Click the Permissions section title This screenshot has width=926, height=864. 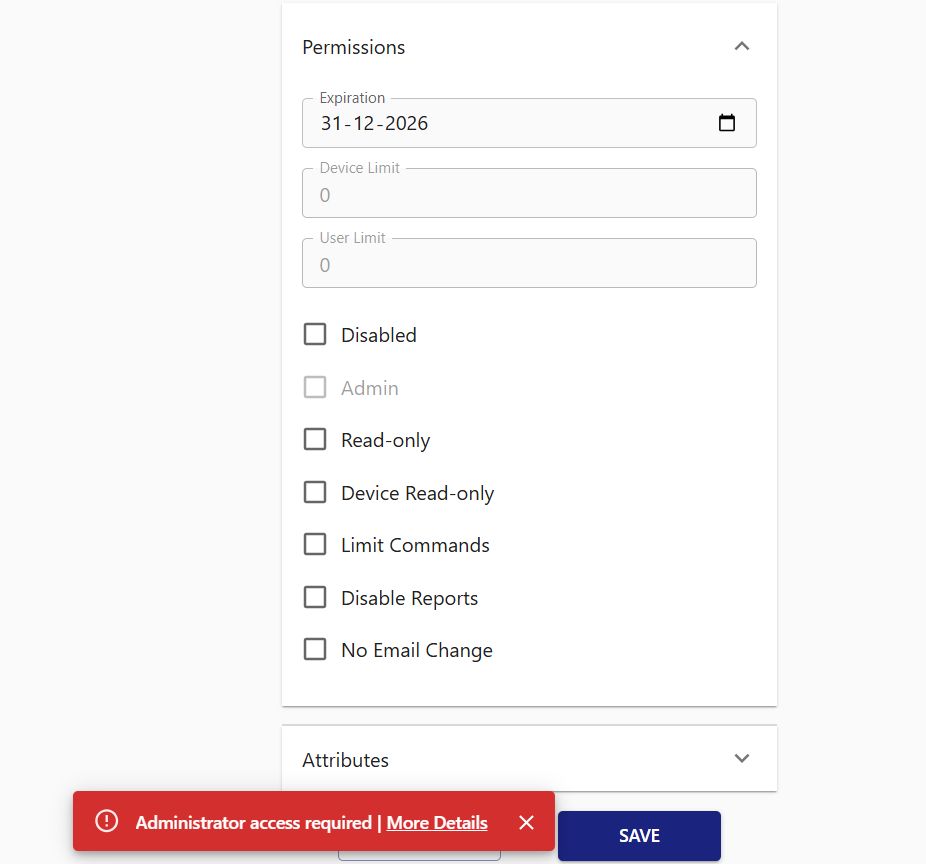point(354,47)
